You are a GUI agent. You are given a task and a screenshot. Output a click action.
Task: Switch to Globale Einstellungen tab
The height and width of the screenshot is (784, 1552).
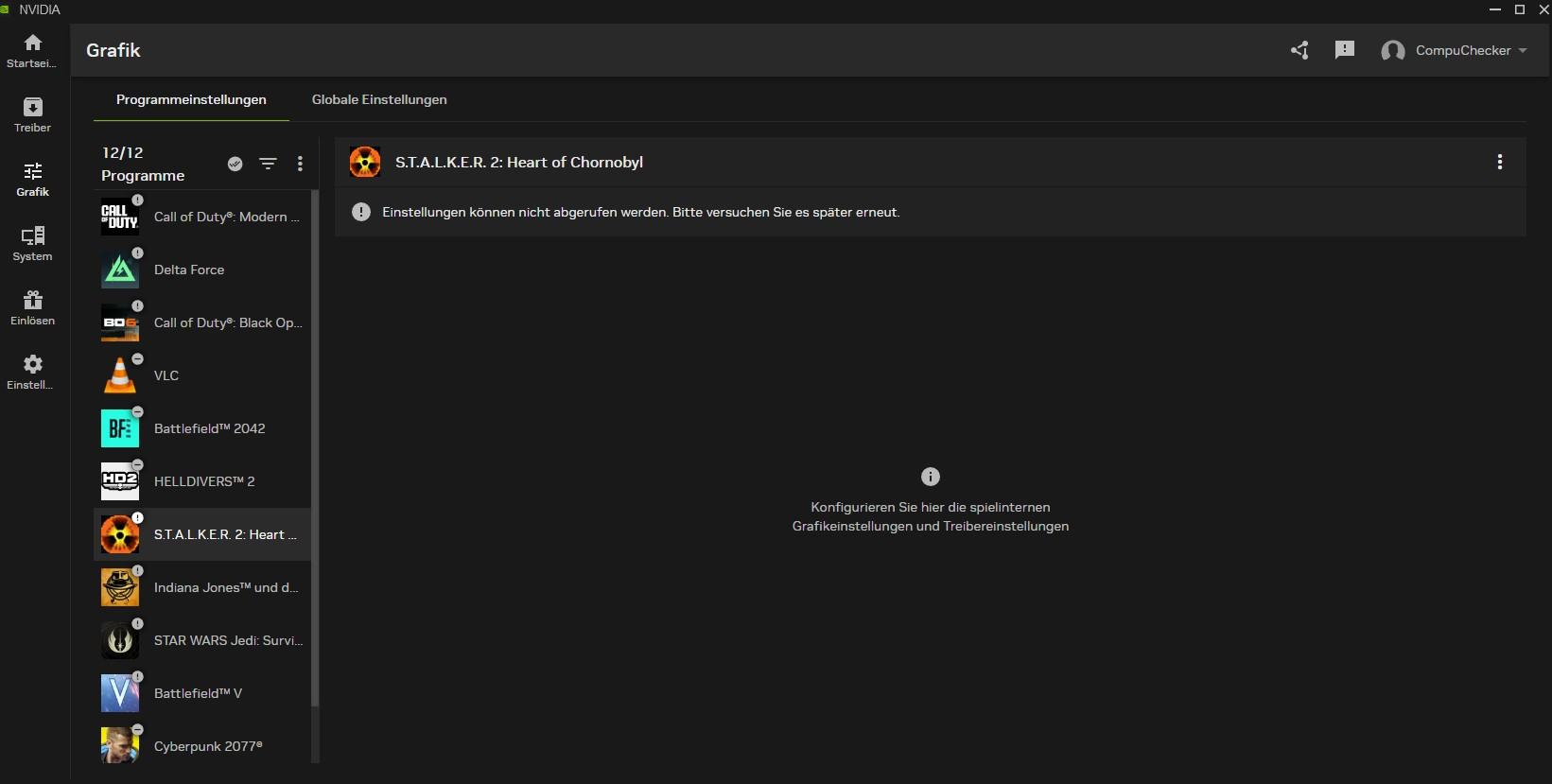coord(379,99)
